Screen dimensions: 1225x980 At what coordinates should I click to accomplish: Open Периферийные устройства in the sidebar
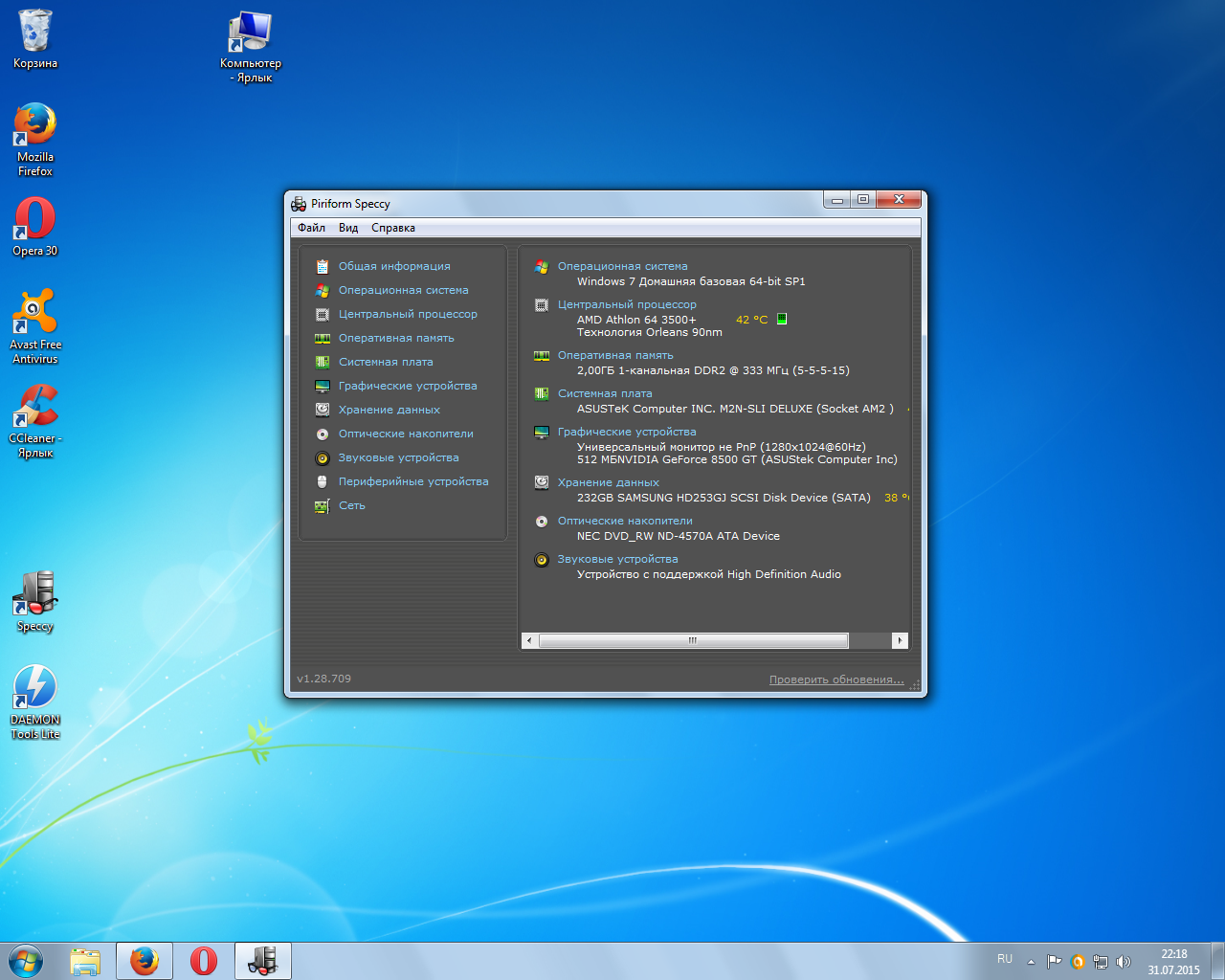[413, 481]
